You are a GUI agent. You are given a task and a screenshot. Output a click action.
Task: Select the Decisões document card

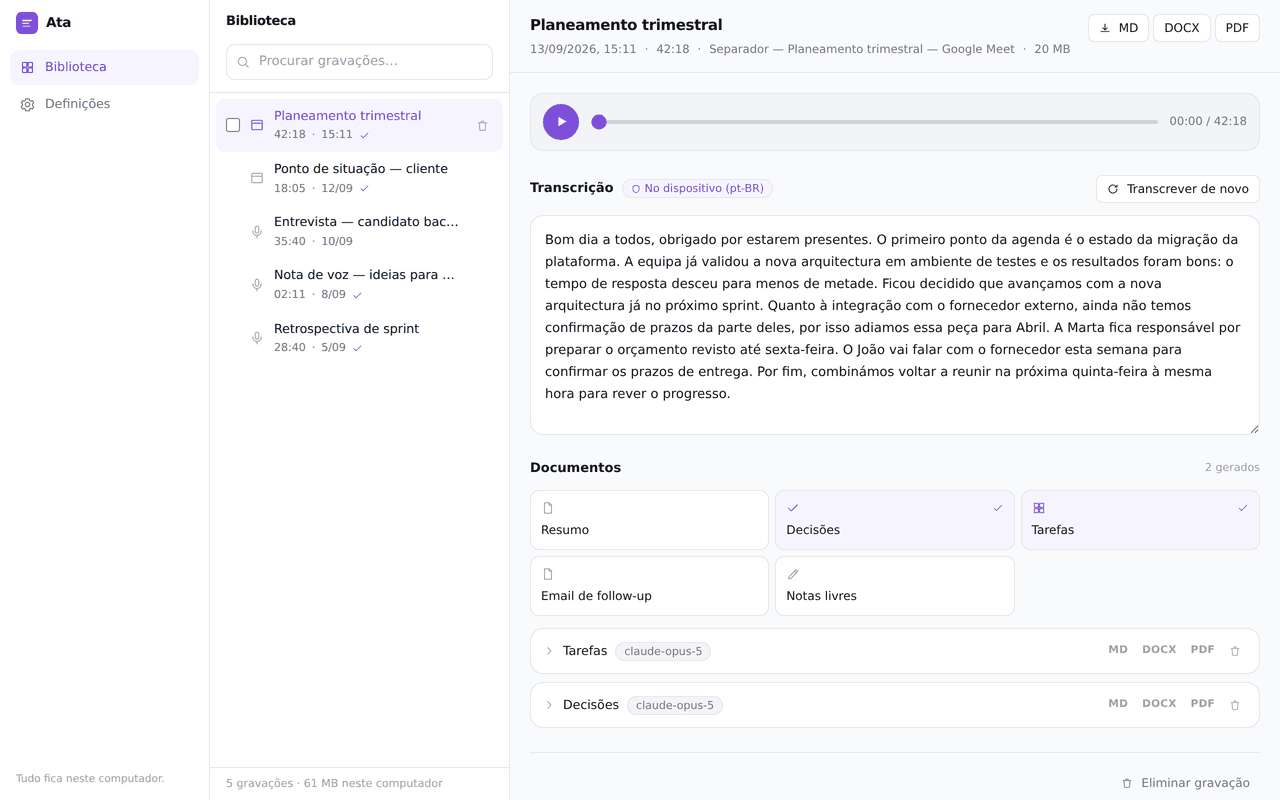[894, 519]
